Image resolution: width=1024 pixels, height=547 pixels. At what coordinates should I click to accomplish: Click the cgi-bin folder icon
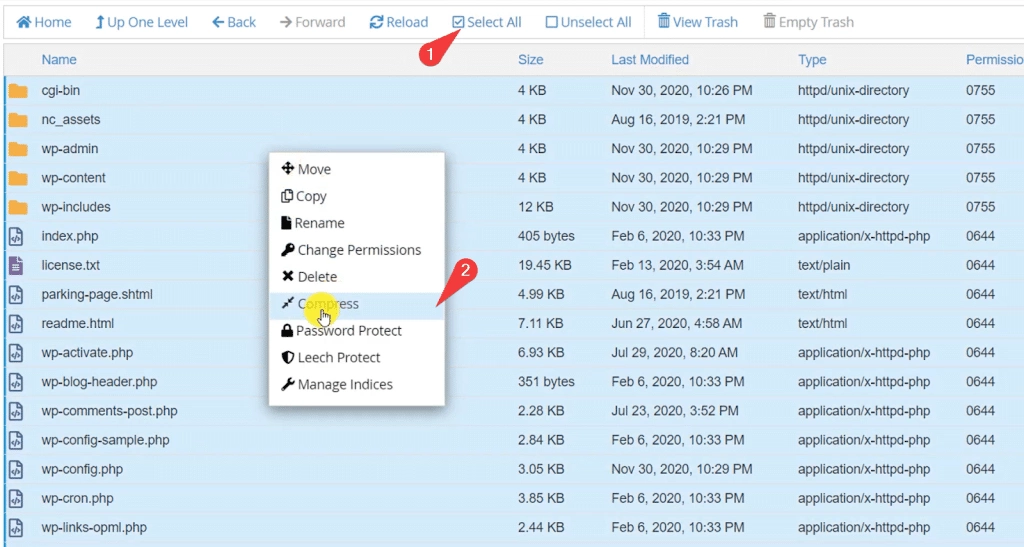point(18,91)
